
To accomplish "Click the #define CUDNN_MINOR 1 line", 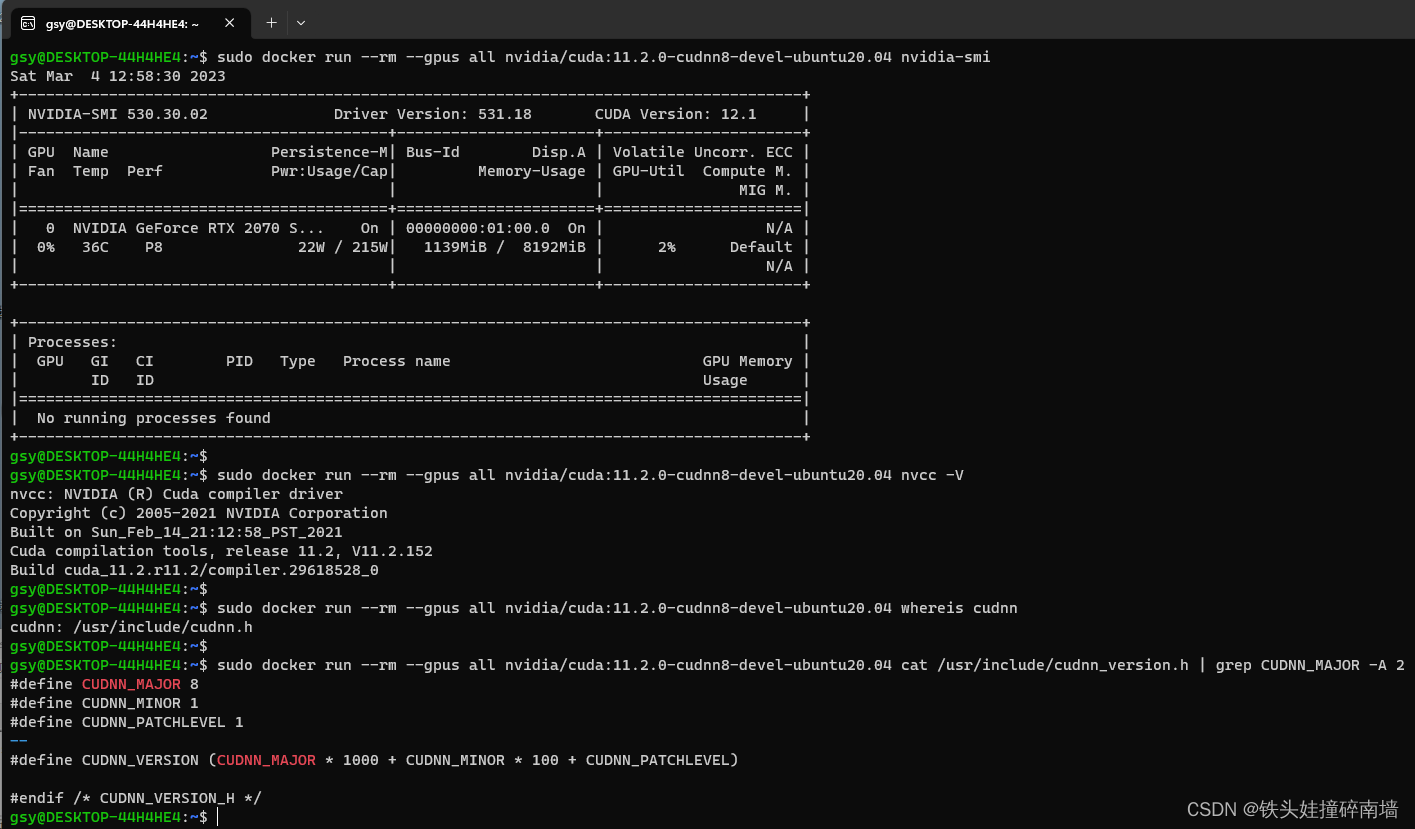I will click(x=104, y=703).
